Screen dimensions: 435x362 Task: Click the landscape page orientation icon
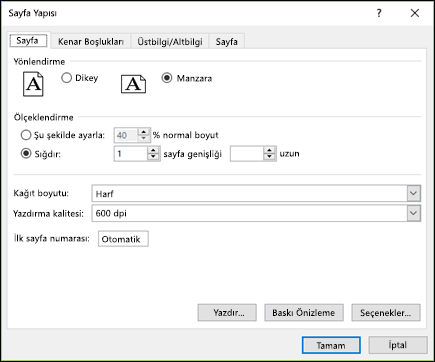coord(133,84)
